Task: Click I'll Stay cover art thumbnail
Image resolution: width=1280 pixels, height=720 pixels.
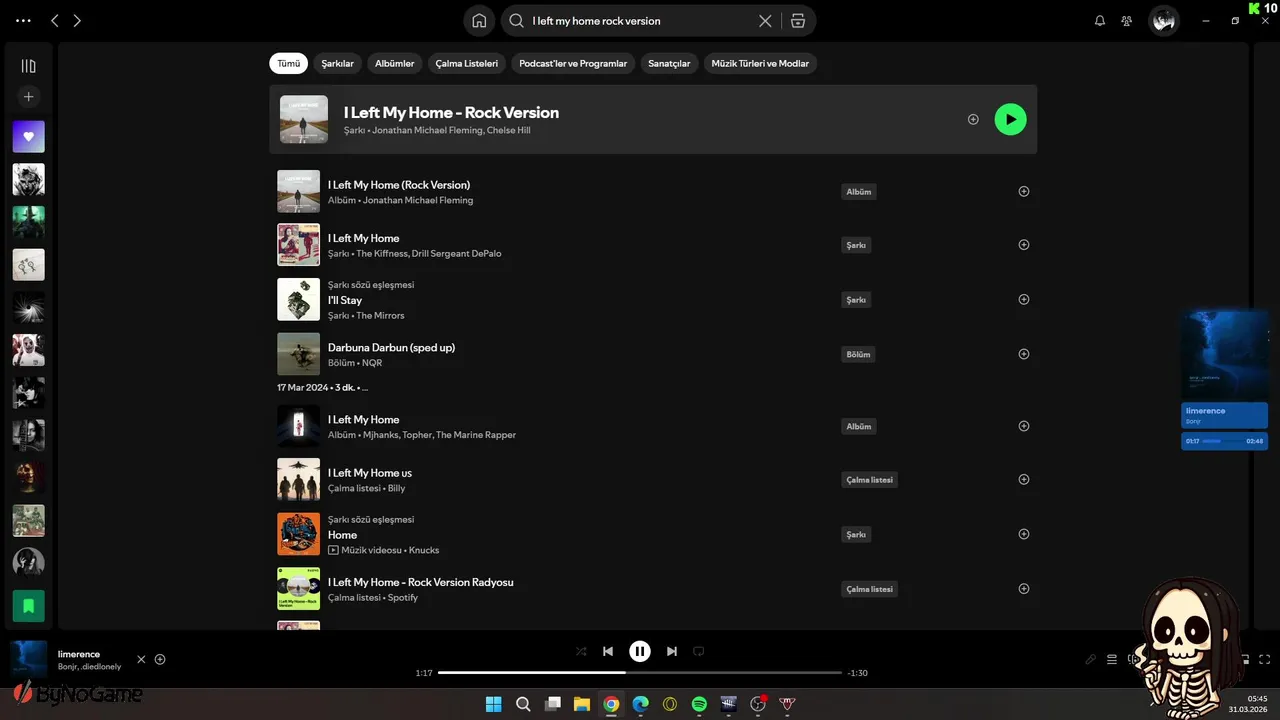Action: (298, 299)
